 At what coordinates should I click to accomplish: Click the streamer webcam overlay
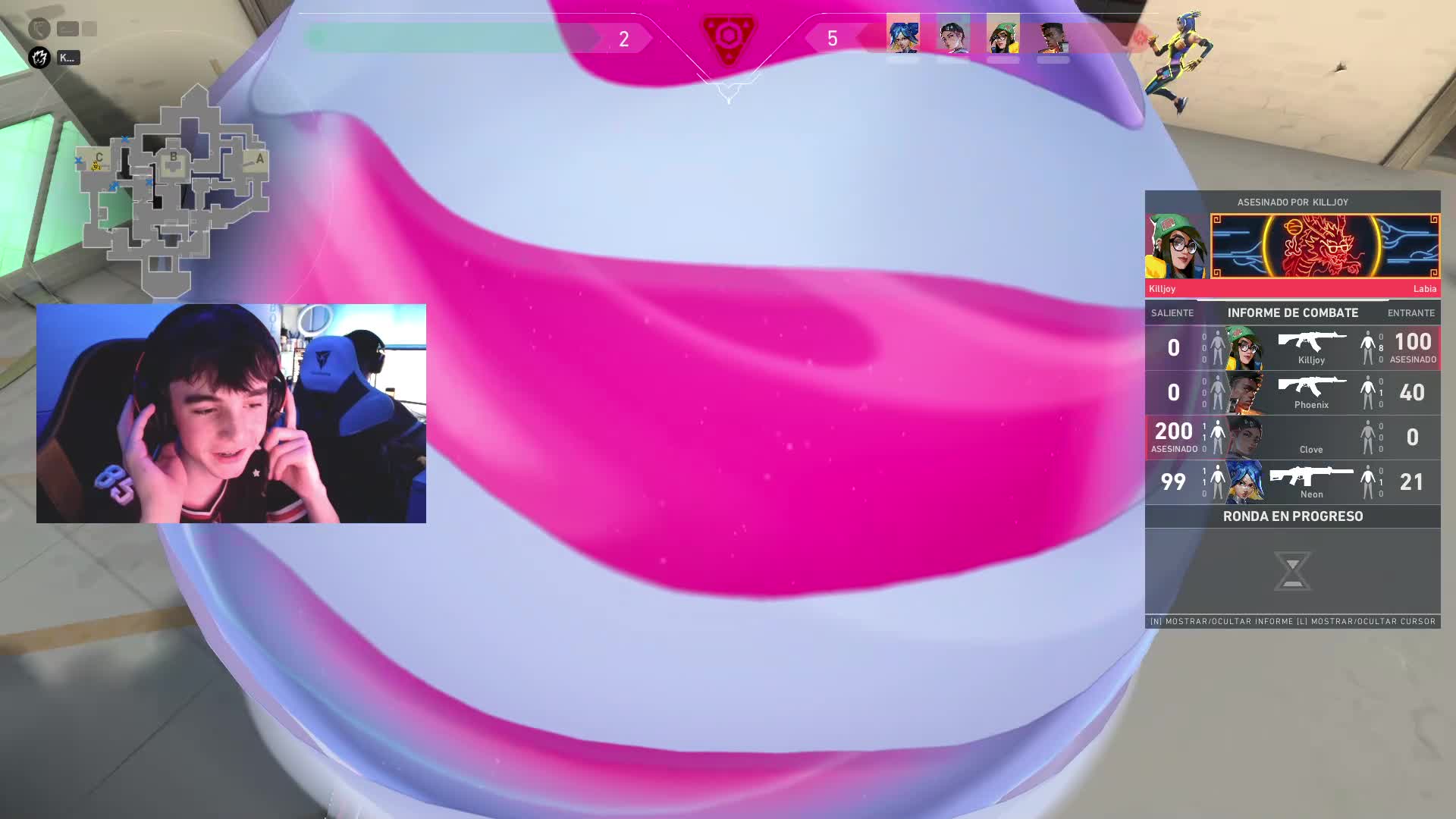pyautogui.click(x=231, y=413)
